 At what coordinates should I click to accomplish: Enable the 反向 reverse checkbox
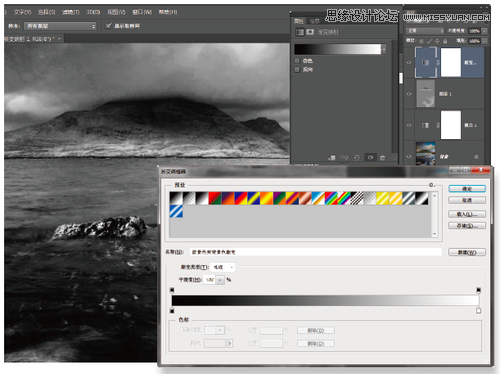click(297, 69)
